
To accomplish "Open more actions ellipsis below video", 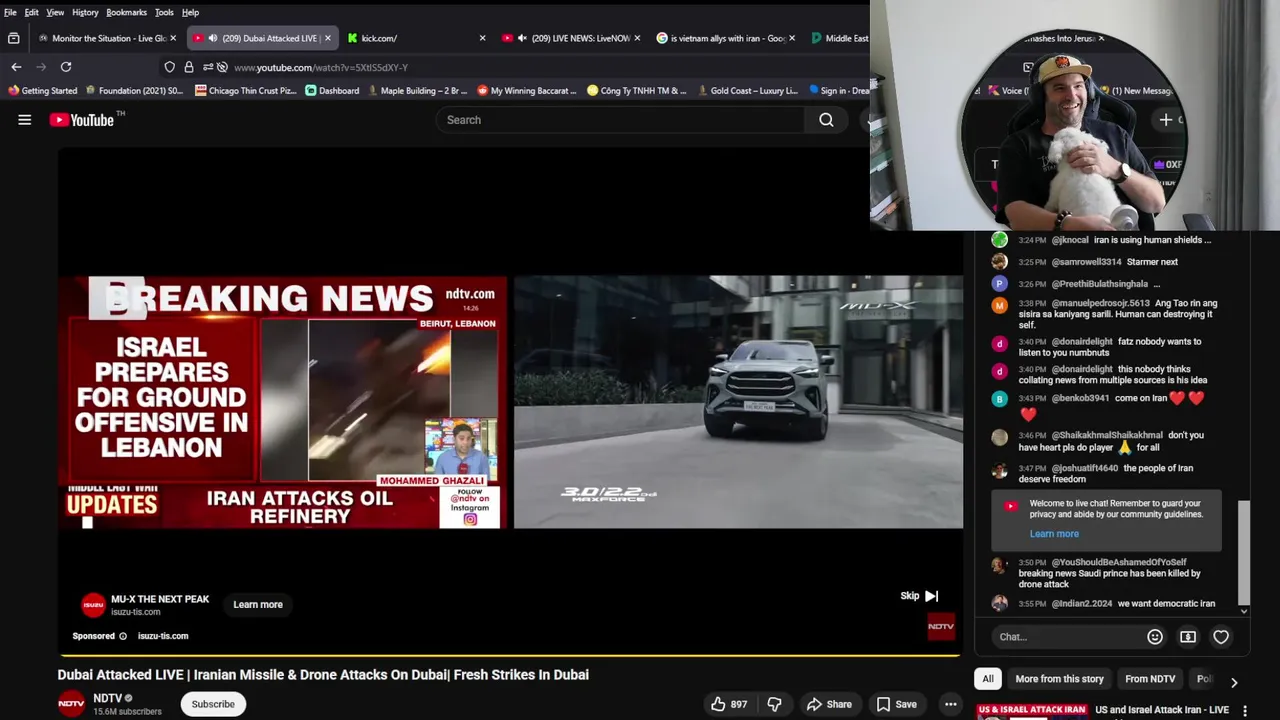I will (951, 704).
